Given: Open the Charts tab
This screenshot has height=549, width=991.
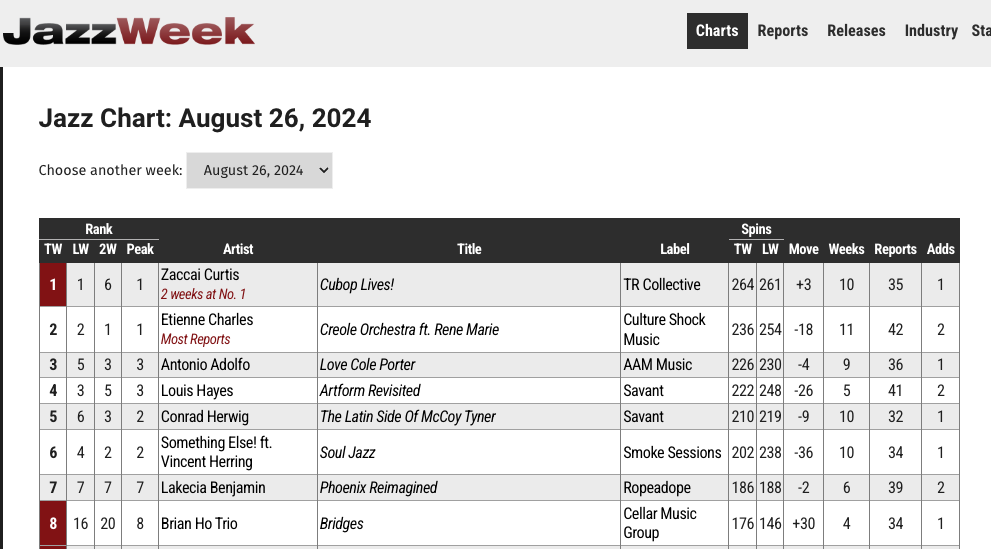Looking at the screenshot, I should pyautogui.click(x=717, y=31).
